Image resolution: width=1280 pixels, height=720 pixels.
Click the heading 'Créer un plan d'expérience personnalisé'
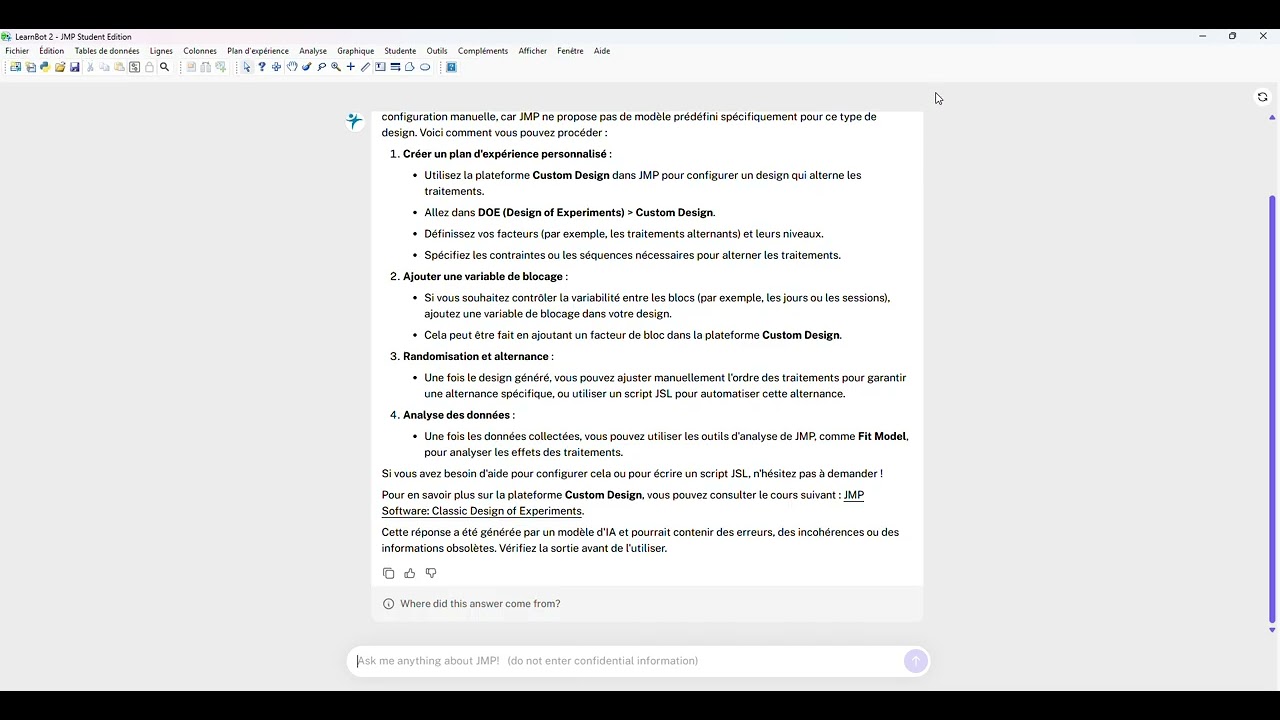click(505, 154)
